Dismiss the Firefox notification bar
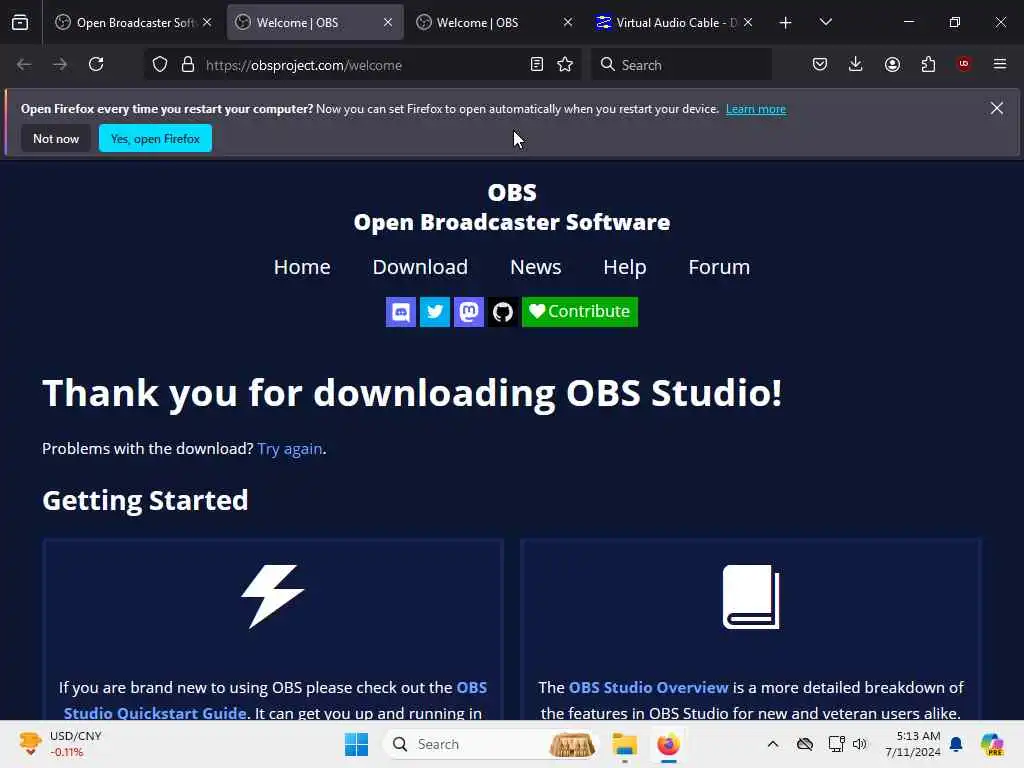1024x768 pixels. point(997,108)
